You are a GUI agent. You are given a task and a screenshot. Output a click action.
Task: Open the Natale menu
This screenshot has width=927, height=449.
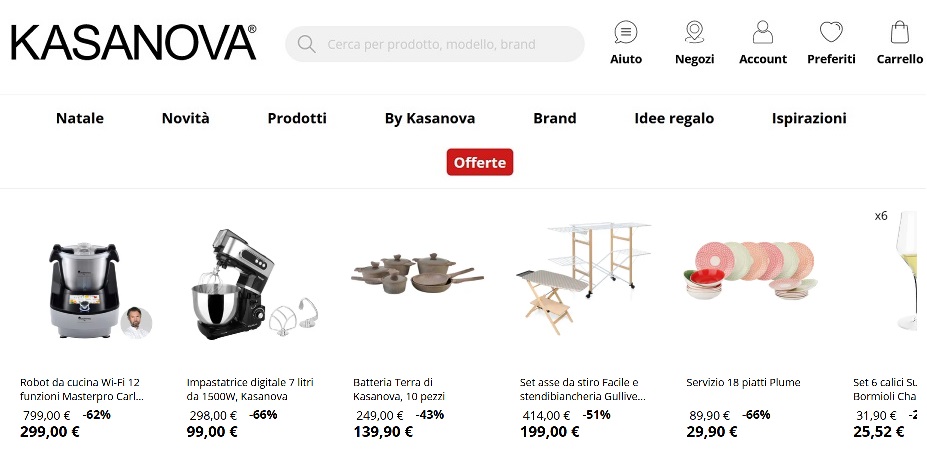80,118
